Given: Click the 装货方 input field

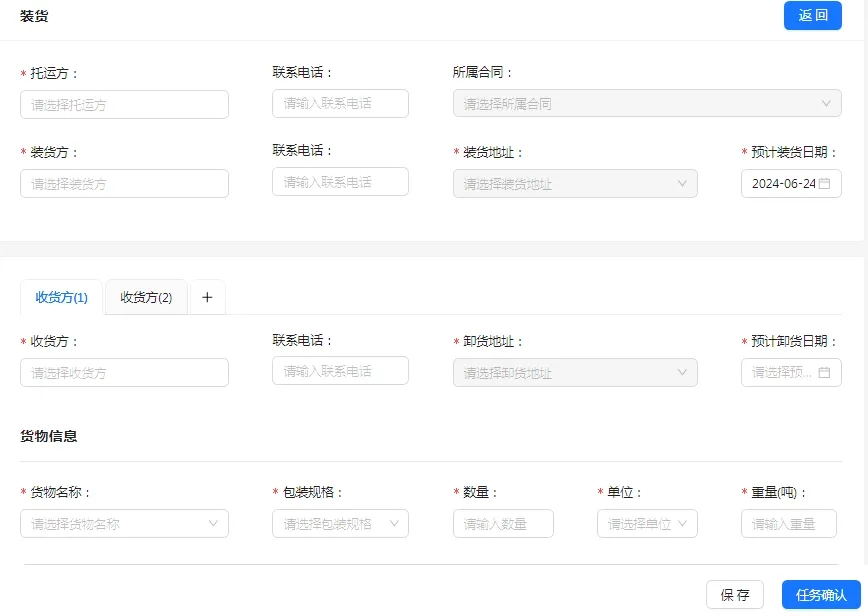Looking at the screenshot, I should click(x=124, y=184).
